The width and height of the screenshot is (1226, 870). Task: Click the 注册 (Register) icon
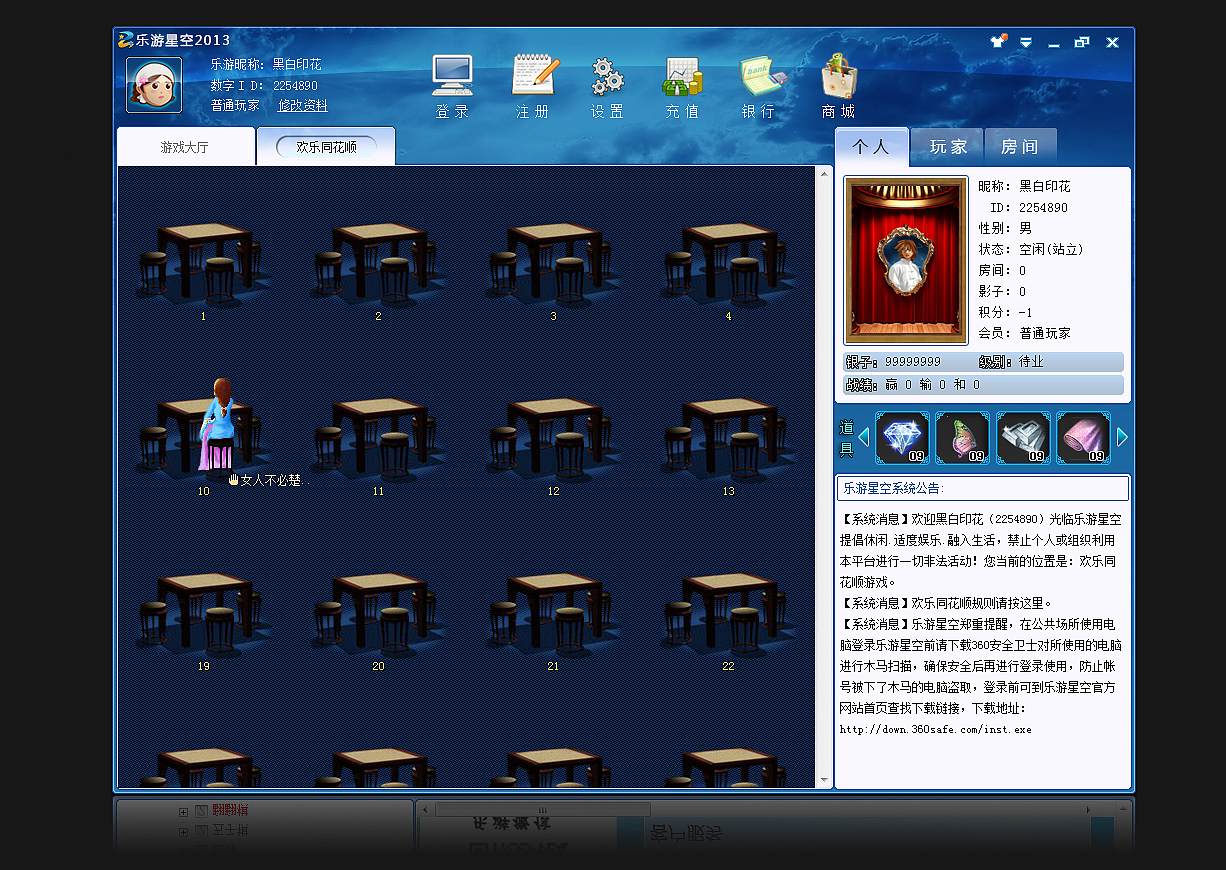pyautogui.click(x=531, y=87)
